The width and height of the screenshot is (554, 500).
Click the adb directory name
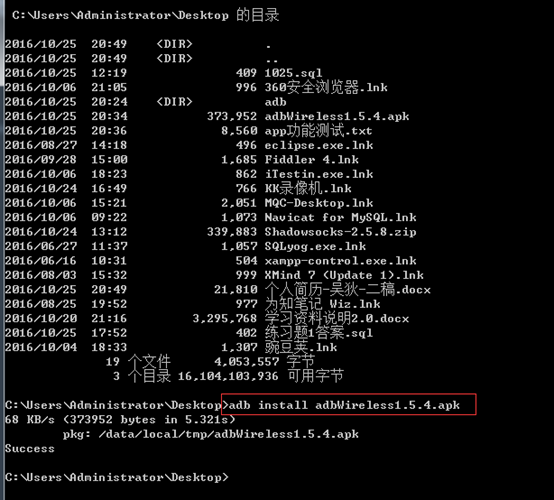pyautogui.click(x=275, y=102)
